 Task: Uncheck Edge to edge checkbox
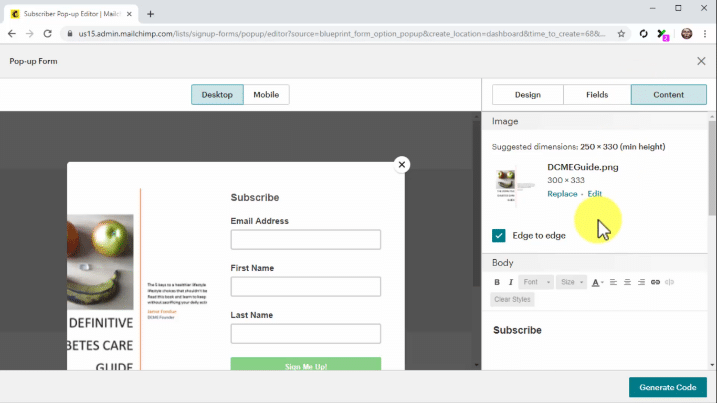coord(498,235)
